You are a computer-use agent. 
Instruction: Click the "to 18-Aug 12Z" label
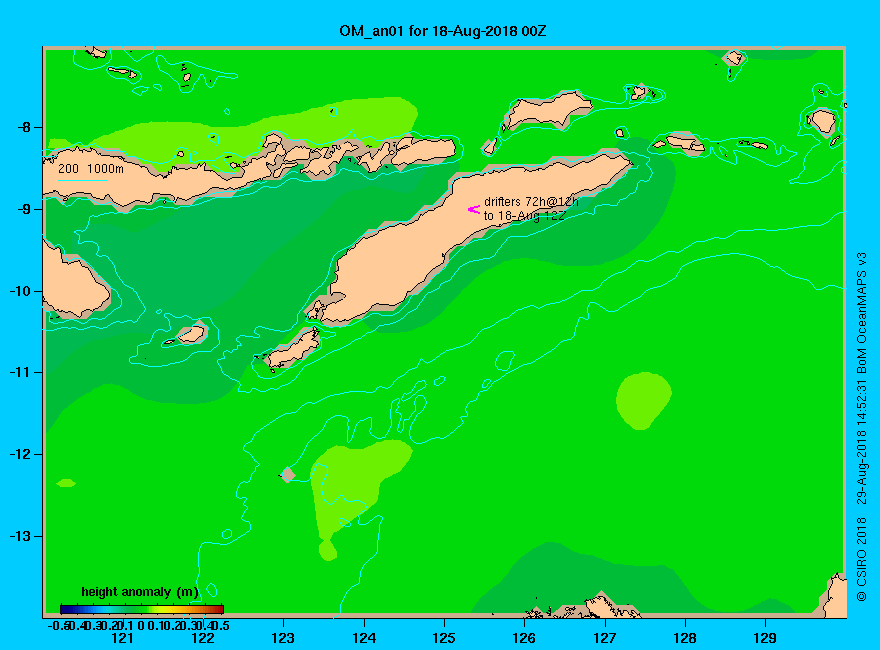(524, 216)
